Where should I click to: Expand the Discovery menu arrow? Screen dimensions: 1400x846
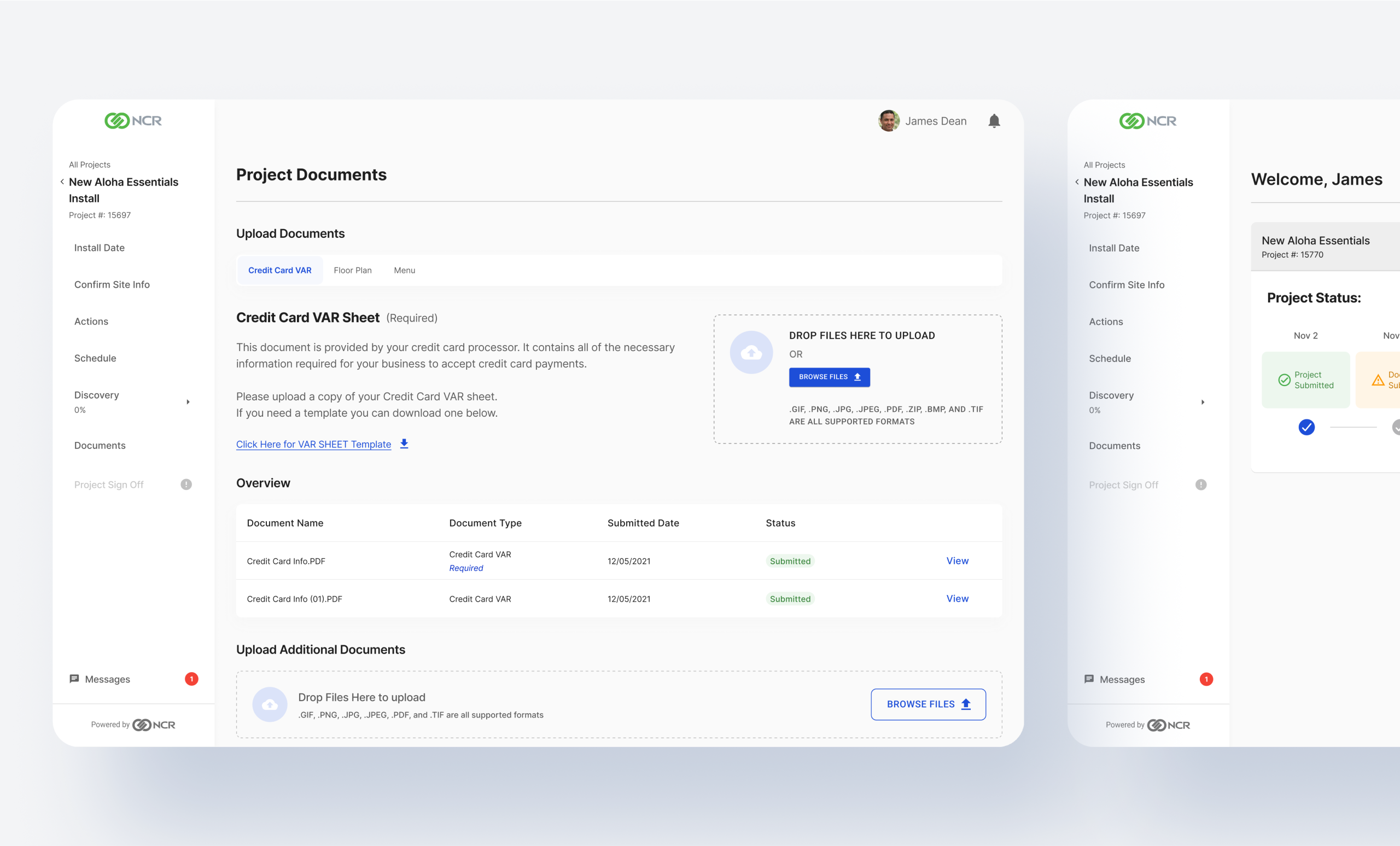pyautogui.click(x=188, y=402)
